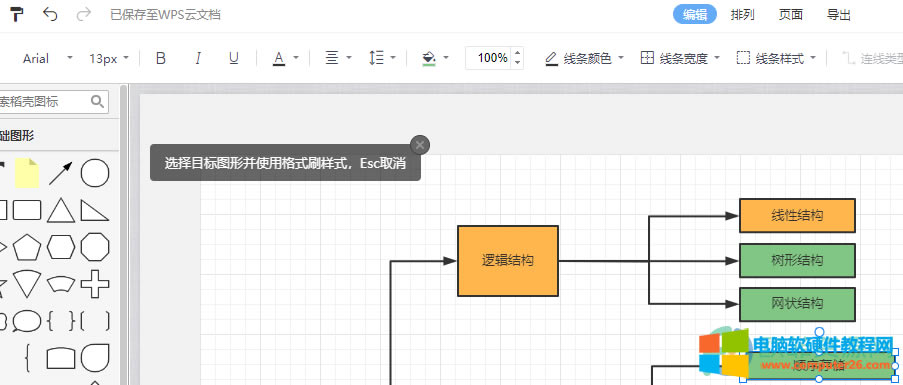Select the sector fan shape

(x=27, y=284)
